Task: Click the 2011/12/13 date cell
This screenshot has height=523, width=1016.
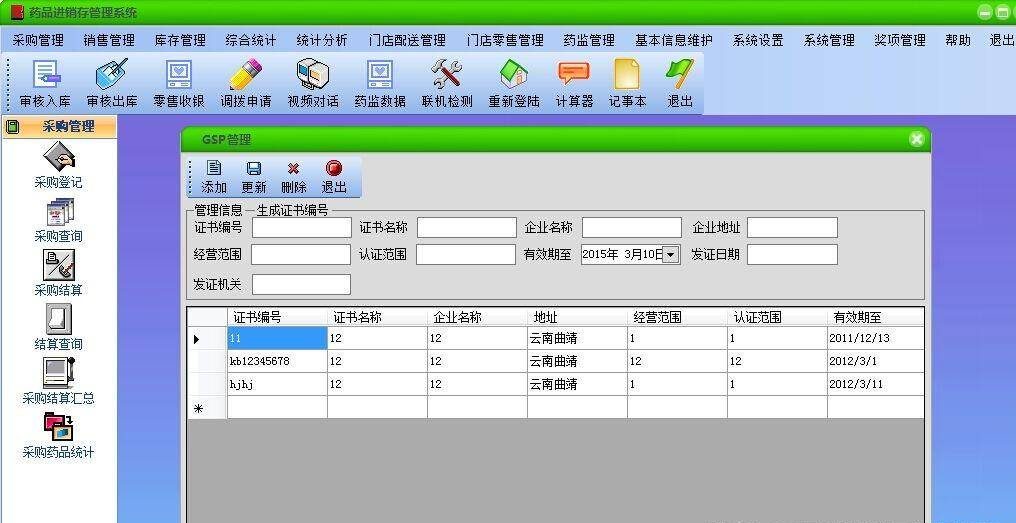Action: tap(876, 338)
